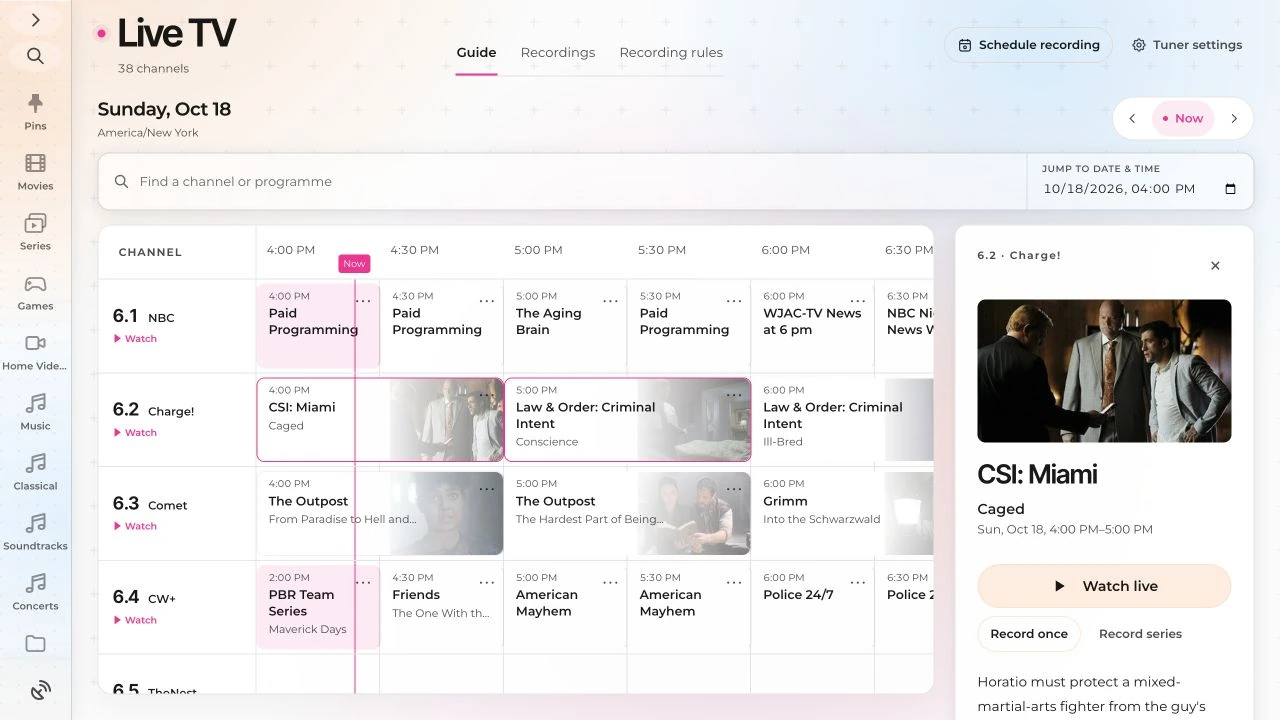This screenshot has height=720, width=1280.
Task: Switch to the Recordings tab
Action: click(558, 52)
